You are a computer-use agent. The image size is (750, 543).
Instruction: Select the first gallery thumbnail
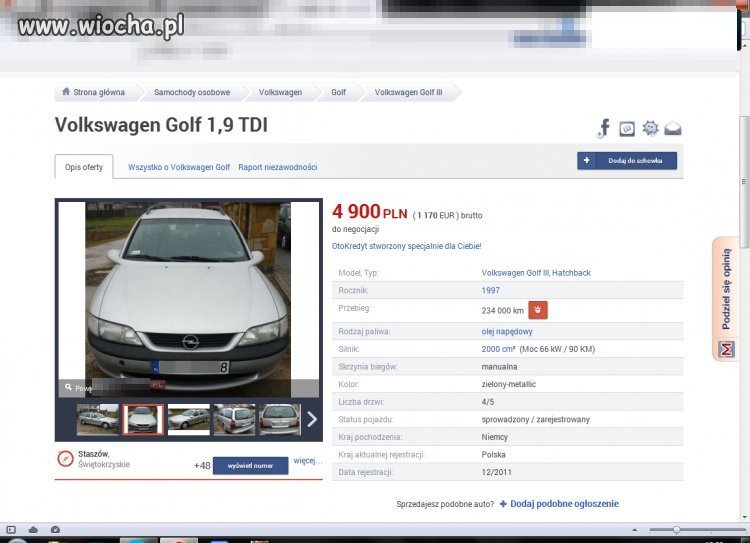pyautogui.click(x=98, y=420)
